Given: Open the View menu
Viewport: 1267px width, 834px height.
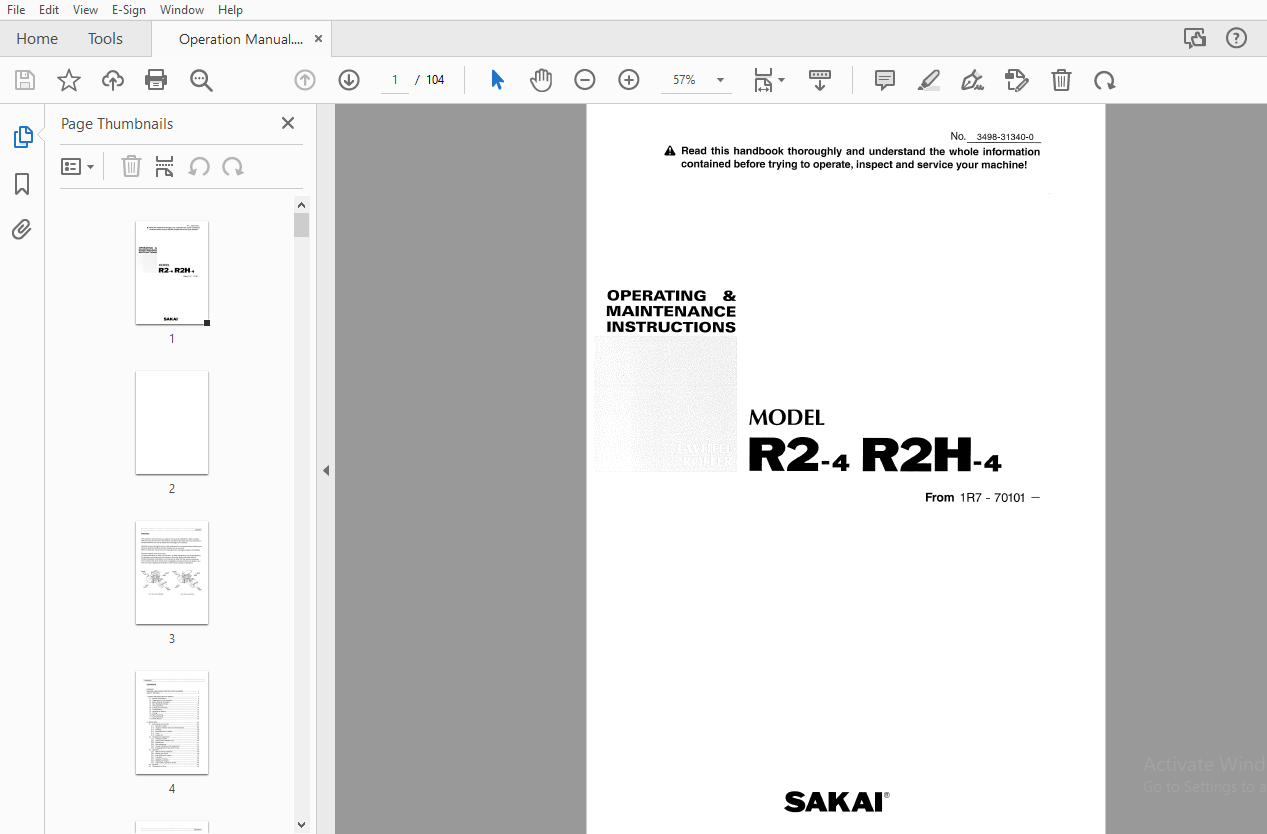Looking at the screenshot, I should [86, 9].
